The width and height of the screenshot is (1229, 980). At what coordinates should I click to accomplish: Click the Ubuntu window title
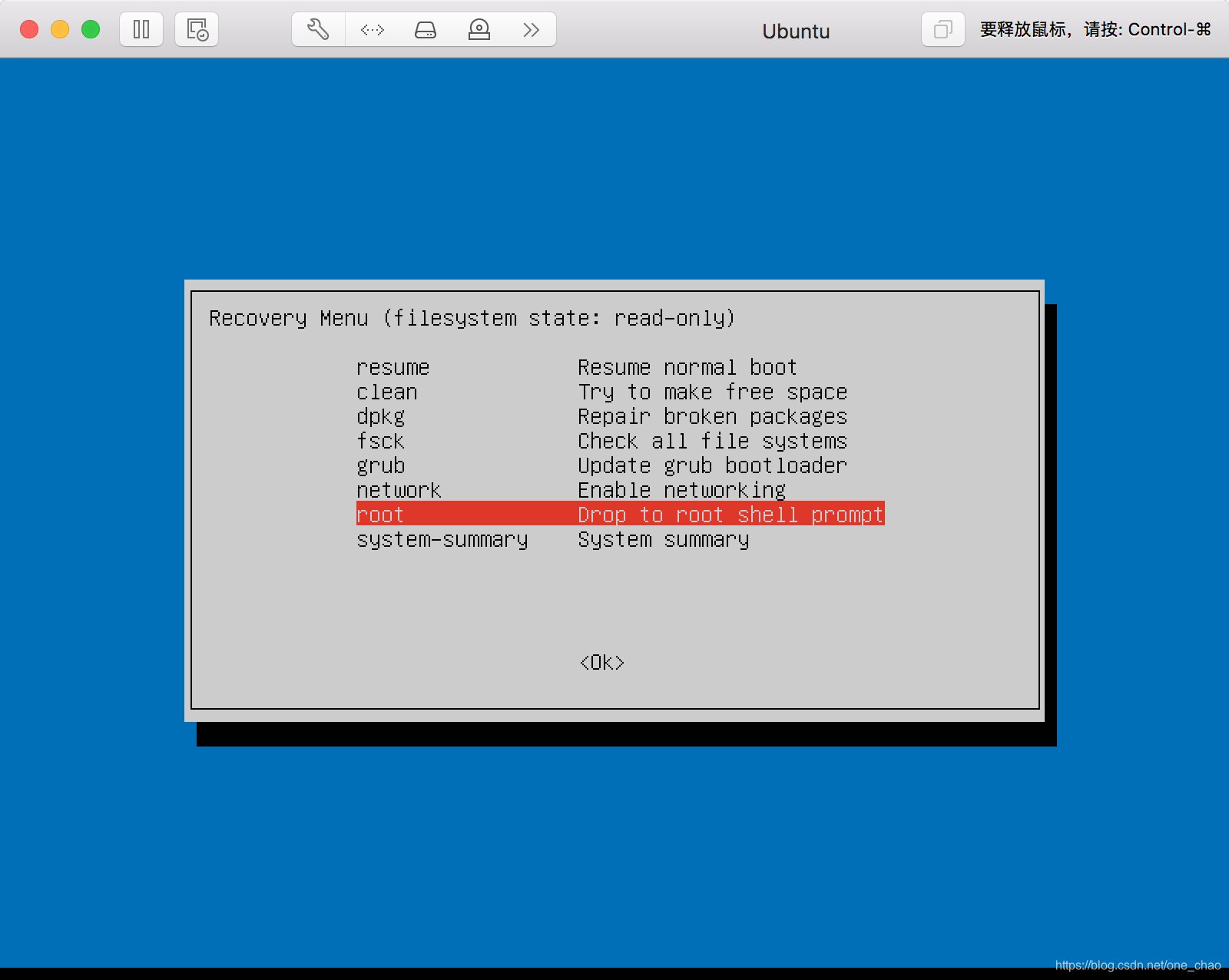pos(796,31)
